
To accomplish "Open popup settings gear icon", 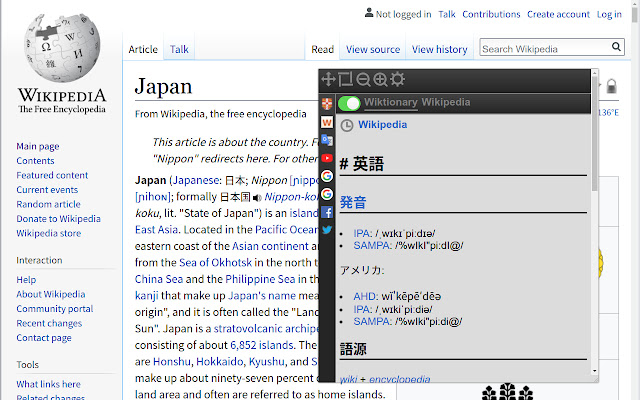I will click(x=397, y=79).
